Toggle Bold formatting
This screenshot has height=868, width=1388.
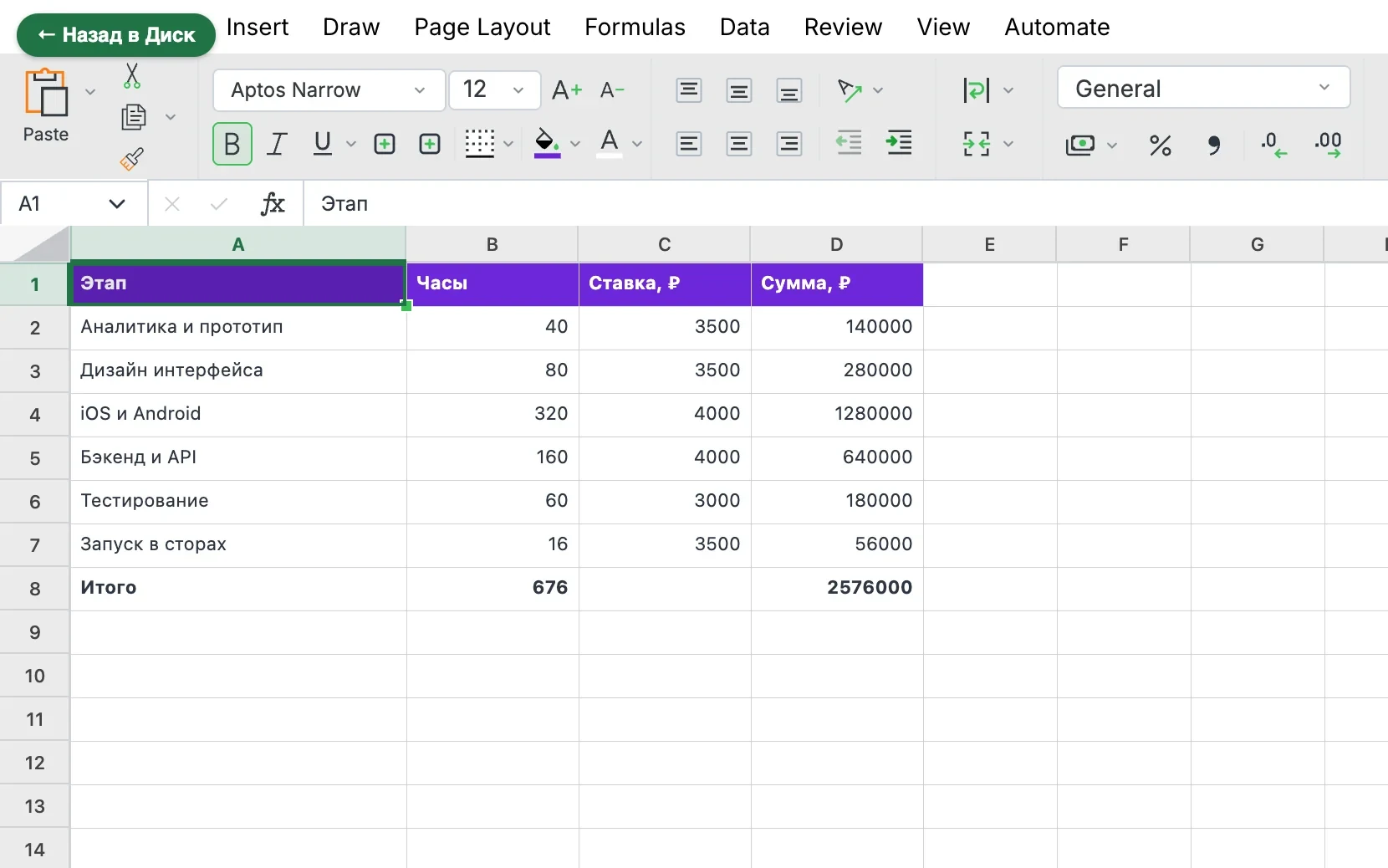pos(232,144)
